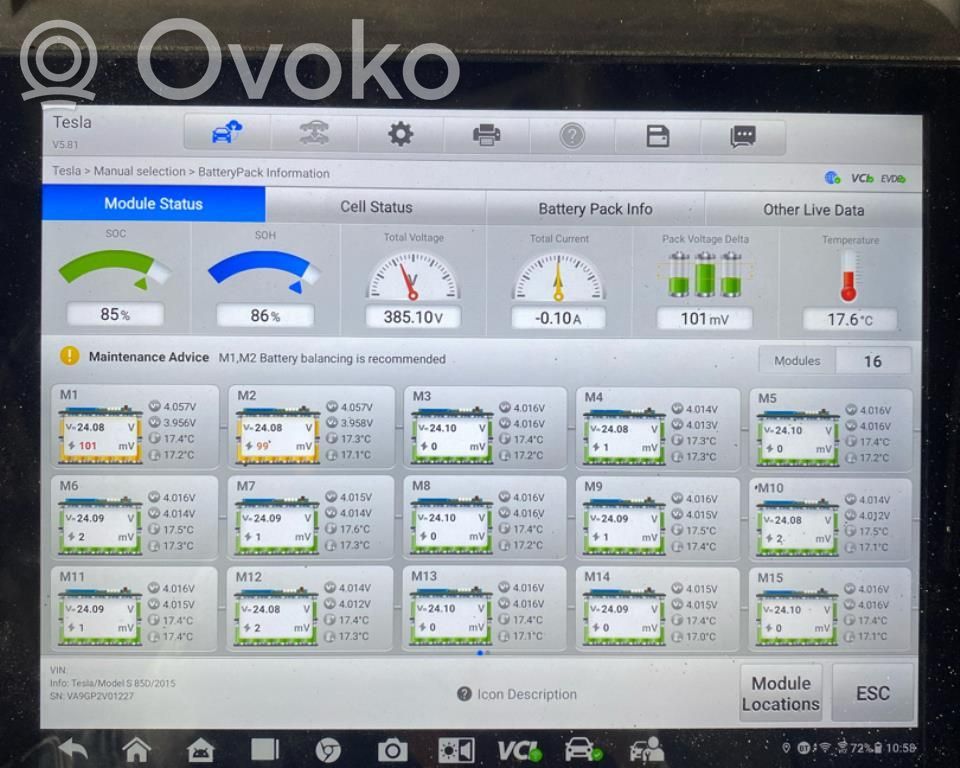Click the Modules count value 16
Viewport: 960px width, 768px height.
pyautogui.click(x=872, y=361)
